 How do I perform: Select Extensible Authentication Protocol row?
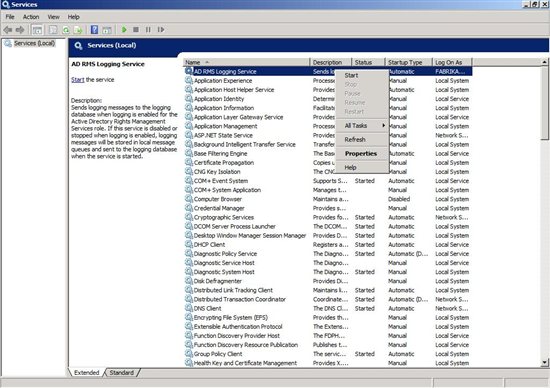pyautogui.click(x=328, y=327)
